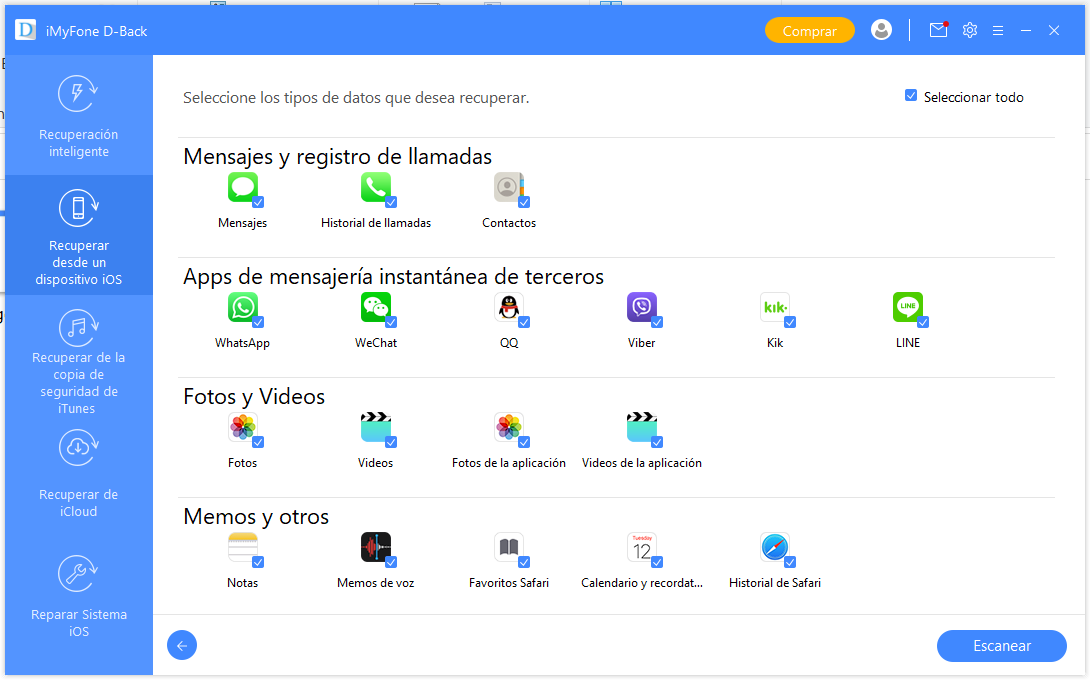Select Recuperar desde un dispositivo iOS
Viewport: 1090px width, 680px height.
click(x=79, y=235)
